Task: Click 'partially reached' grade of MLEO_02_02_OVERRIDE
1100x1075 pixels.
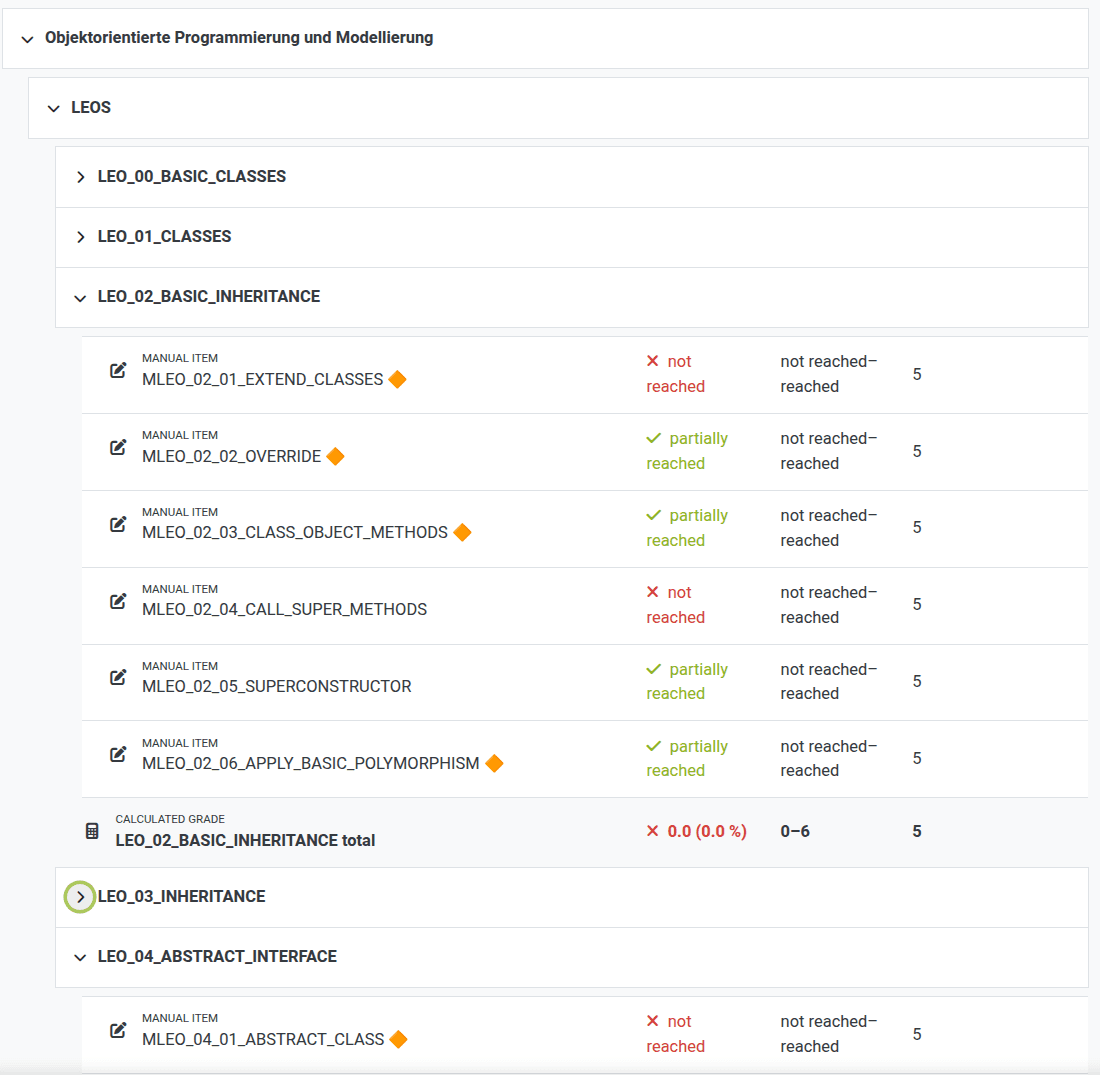Action: tap(687, 451)
